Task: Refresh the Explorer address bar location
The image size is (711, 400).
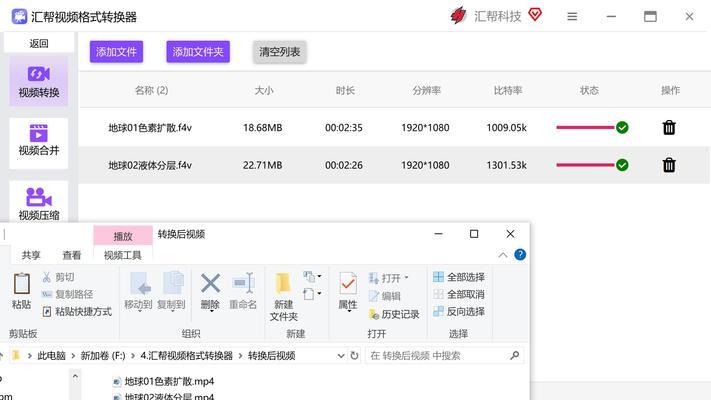Action: [354, 356]
